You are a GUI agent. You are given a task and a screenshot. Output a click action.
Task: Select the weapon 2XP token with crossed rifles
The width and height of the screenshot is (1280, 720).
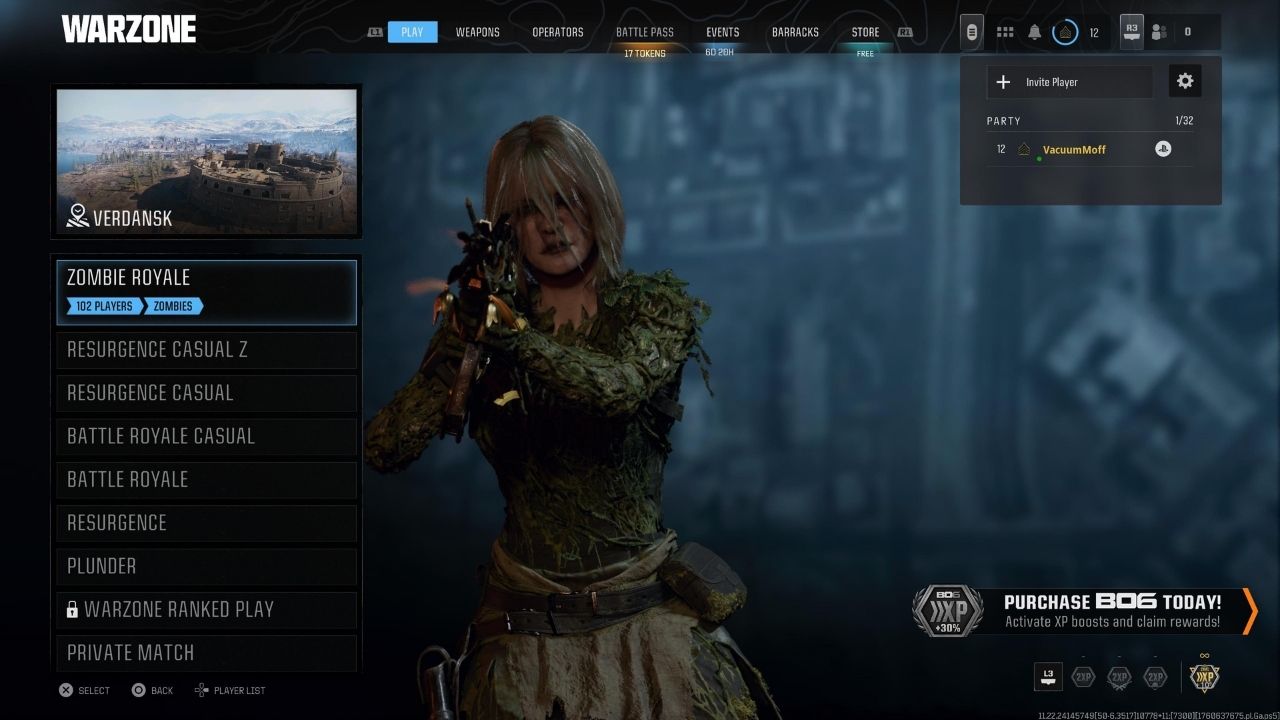pos(1119,677)
